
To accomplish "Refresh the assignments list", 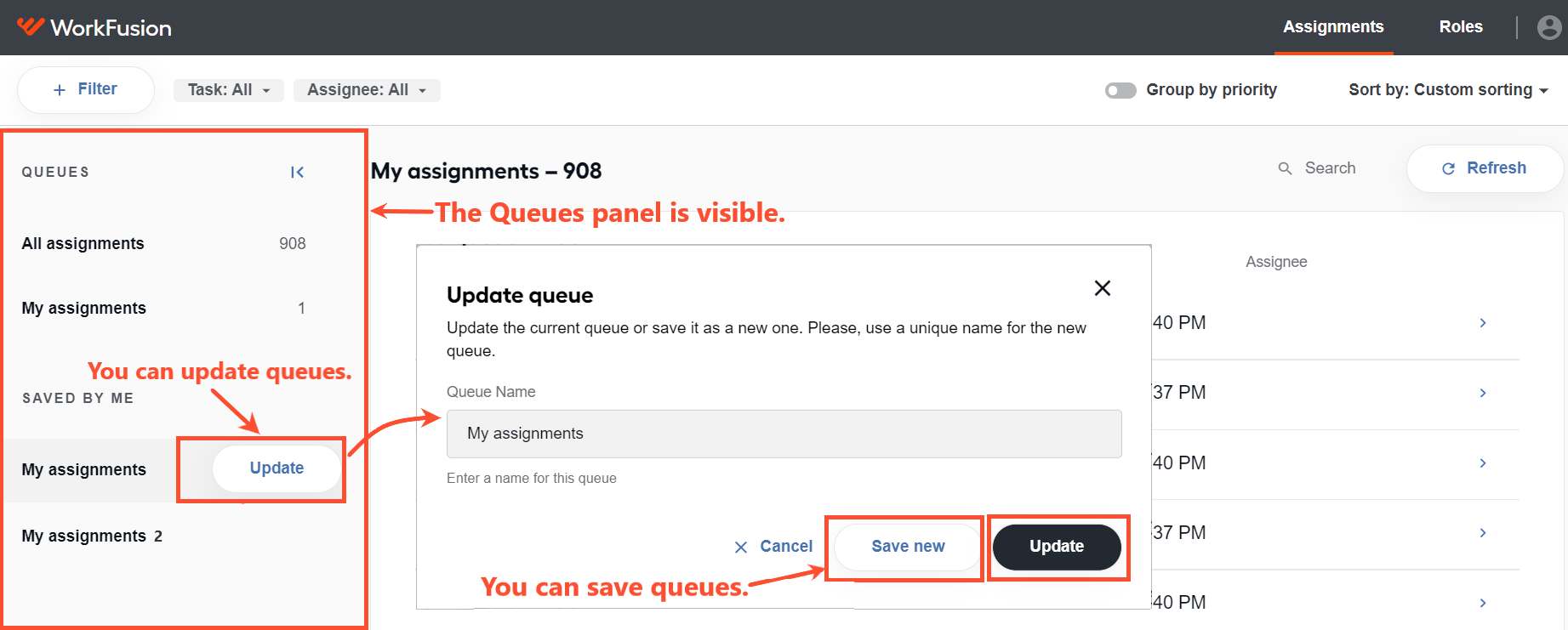I will (1485, 168).
